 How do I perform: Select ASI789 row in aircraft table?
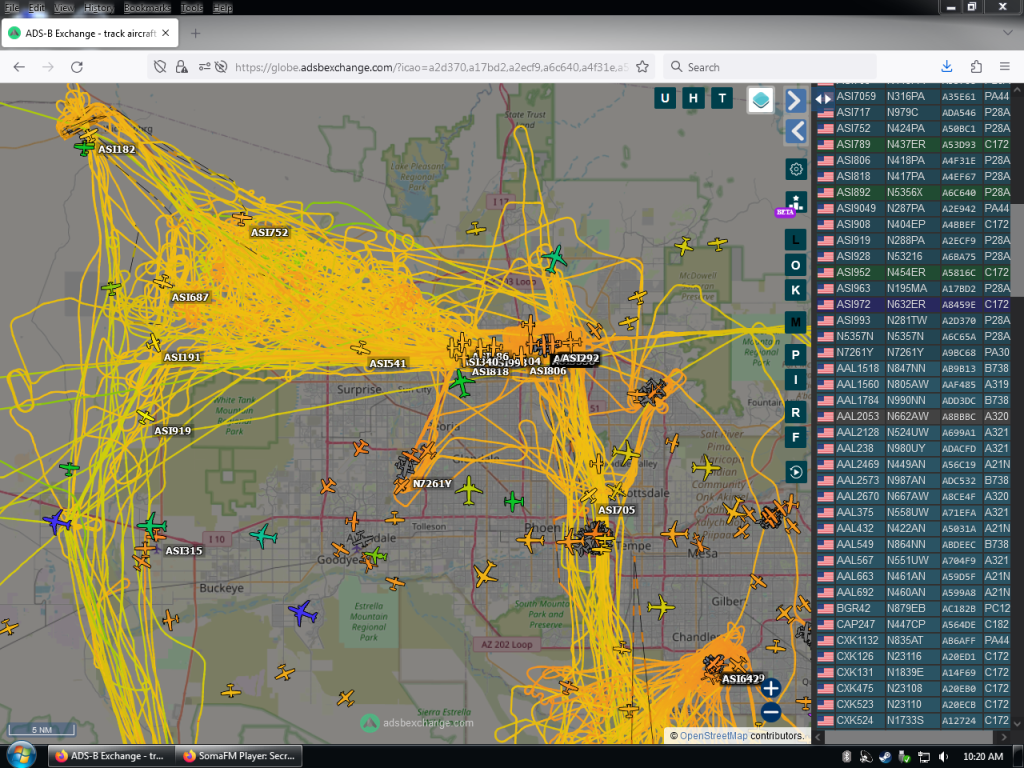click(914, 144)
